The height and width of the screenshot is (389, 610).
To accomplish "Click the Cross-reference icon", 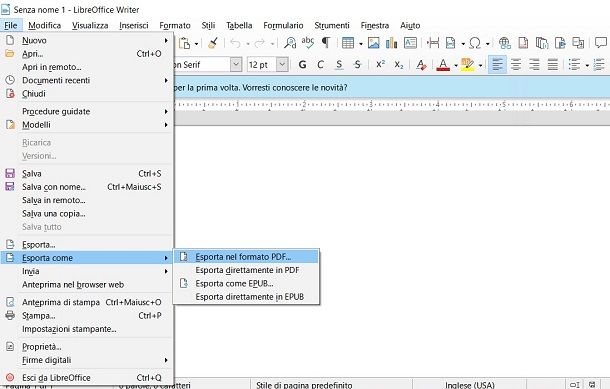I will tap(578, 43).
